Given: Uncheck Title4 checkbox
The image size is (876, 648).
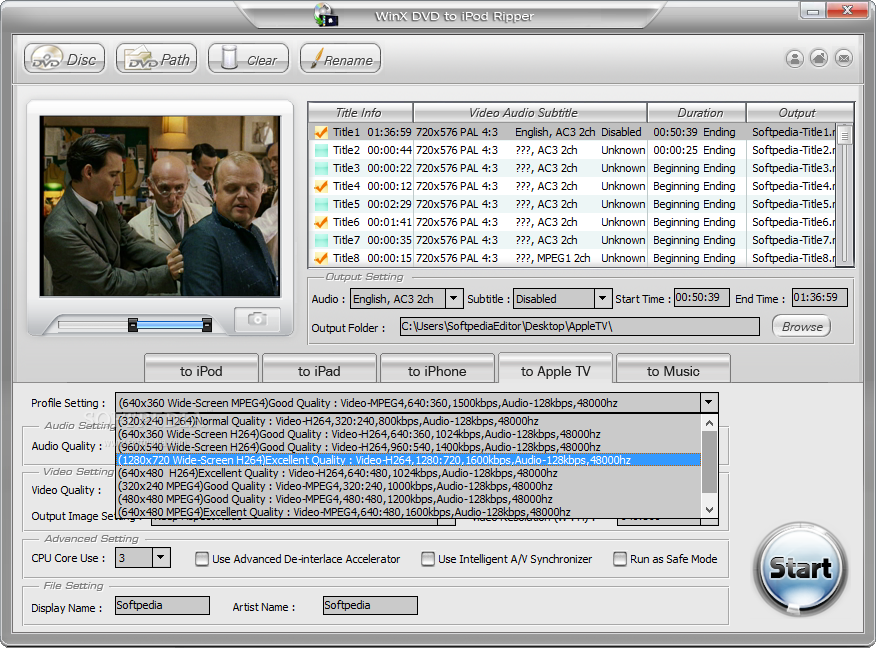Looking at the screenshot, I should [x=321, y=186].
